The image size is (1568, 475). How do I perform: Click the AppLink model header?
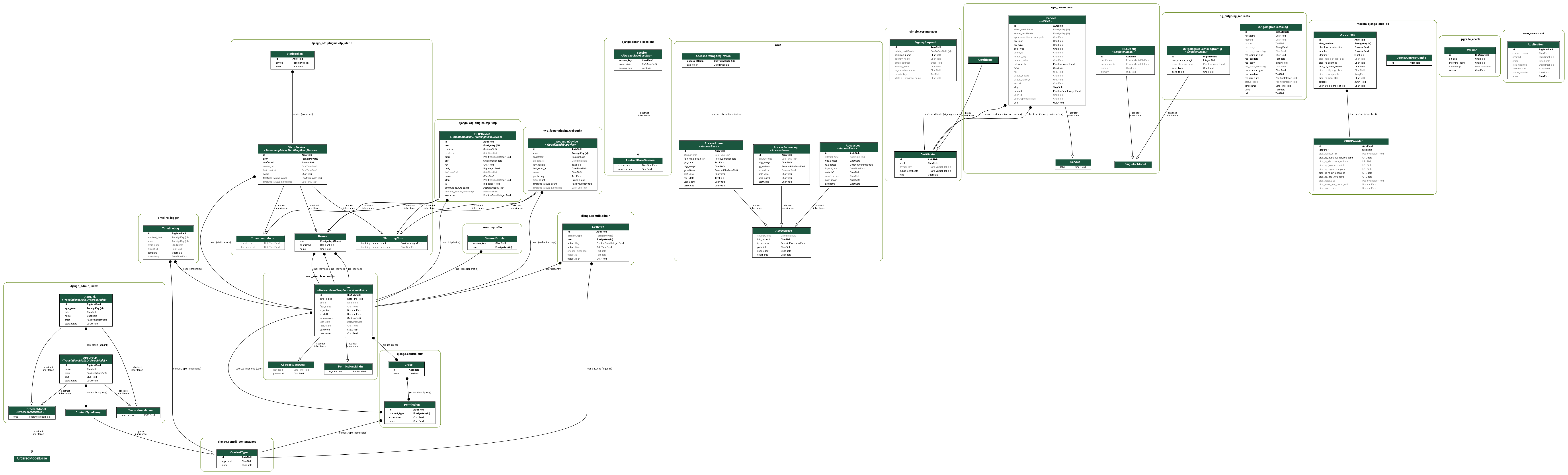pos(86,298)
